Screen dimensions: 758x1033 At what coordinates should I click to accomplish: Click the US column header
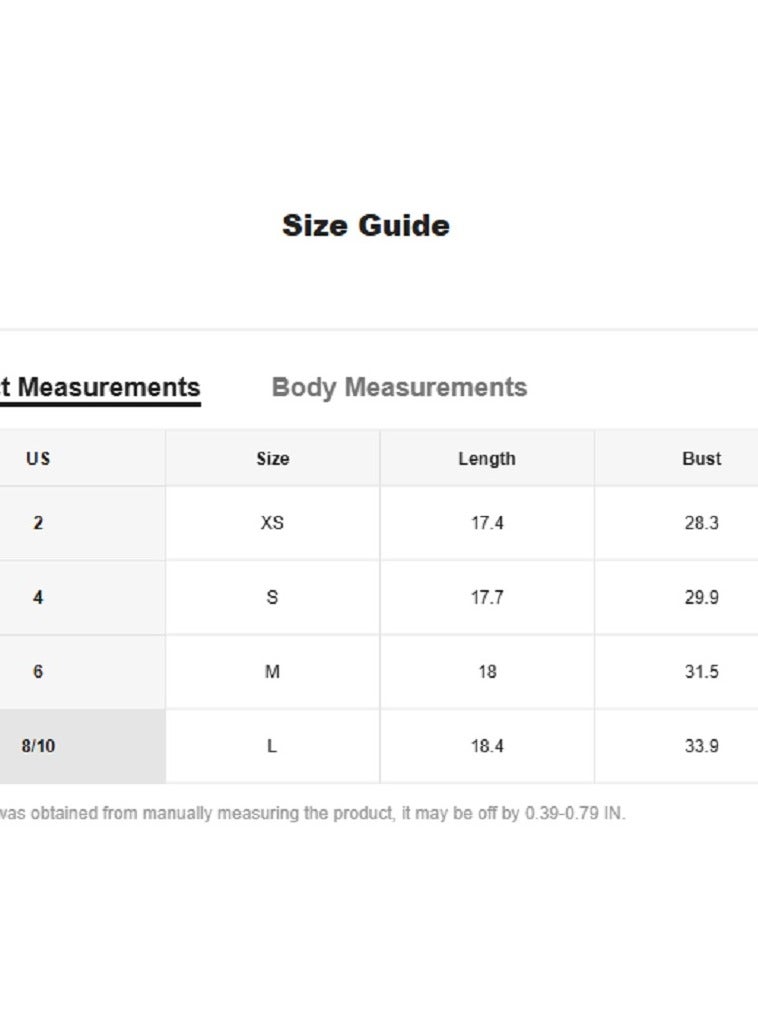[38, 459]
